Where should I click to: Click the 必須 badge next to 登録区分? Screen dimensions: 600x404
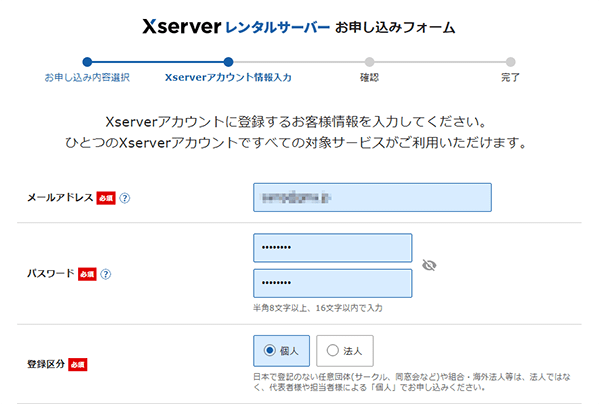pos(78,364)
